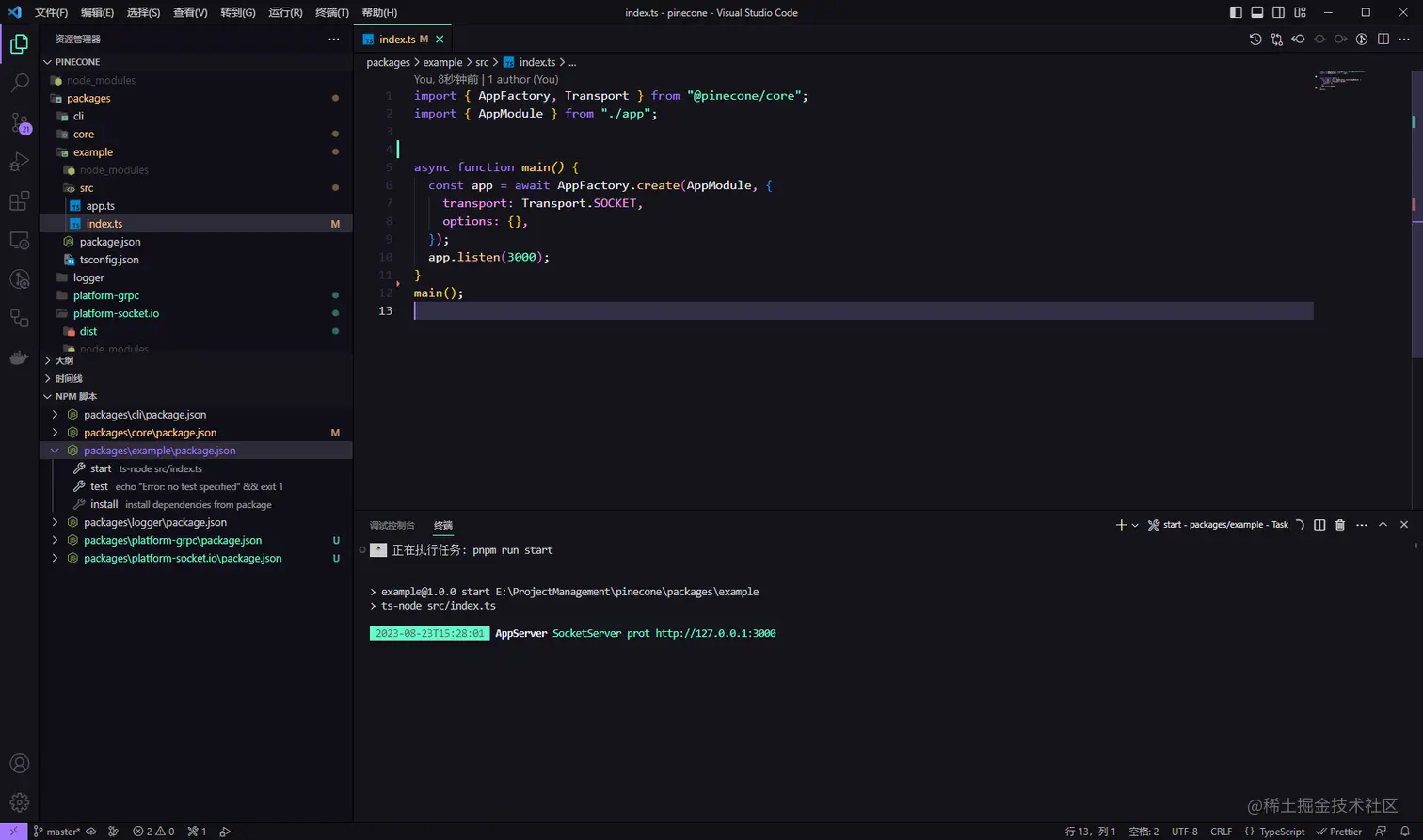Split the editor right
Viewport: 1423px width, 840px height.
pyautogui.click(x=1383, y=40)
